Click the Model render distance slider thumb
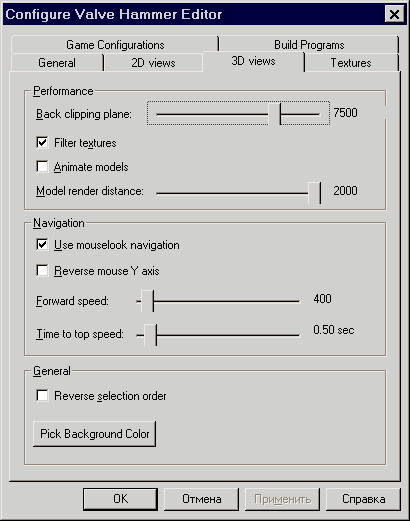410x521 pixels. (x=315, y=193)
